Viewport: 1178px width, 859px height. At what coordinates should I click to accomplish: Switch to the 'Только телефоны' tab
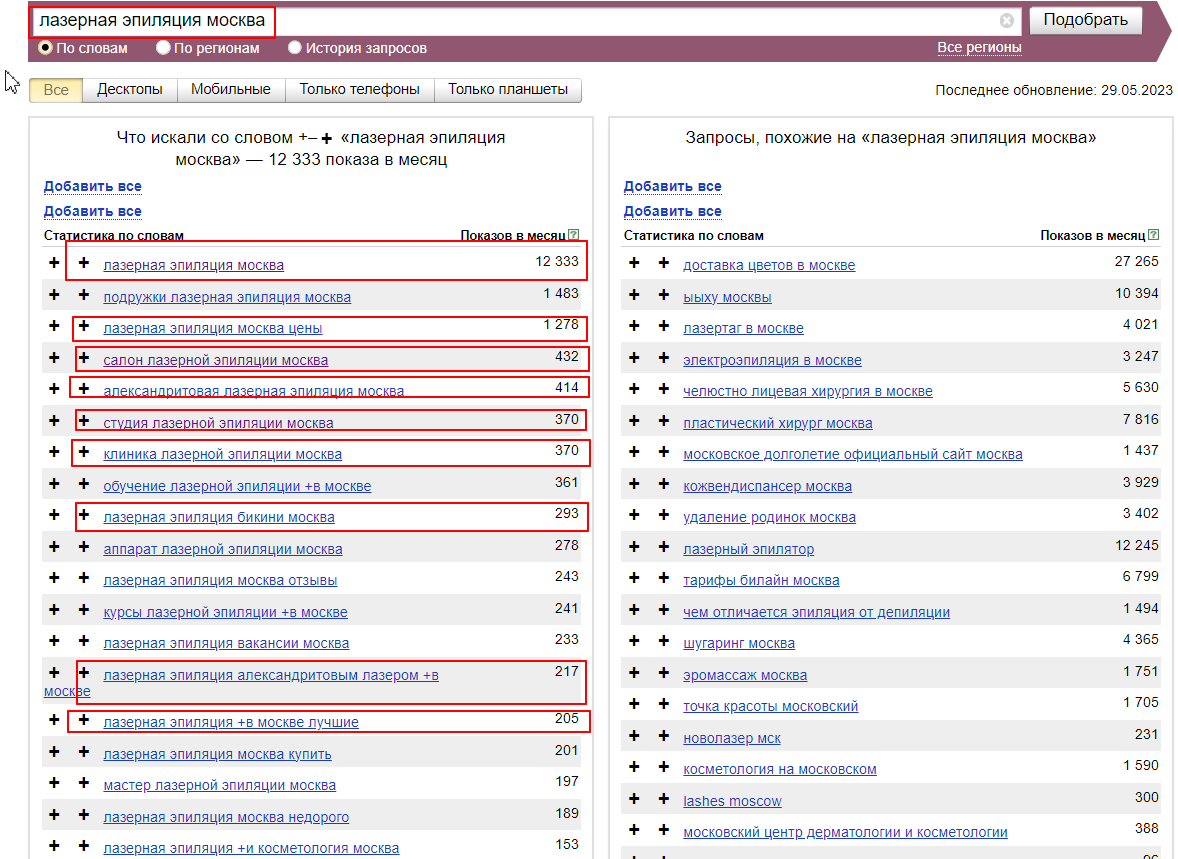359,90
